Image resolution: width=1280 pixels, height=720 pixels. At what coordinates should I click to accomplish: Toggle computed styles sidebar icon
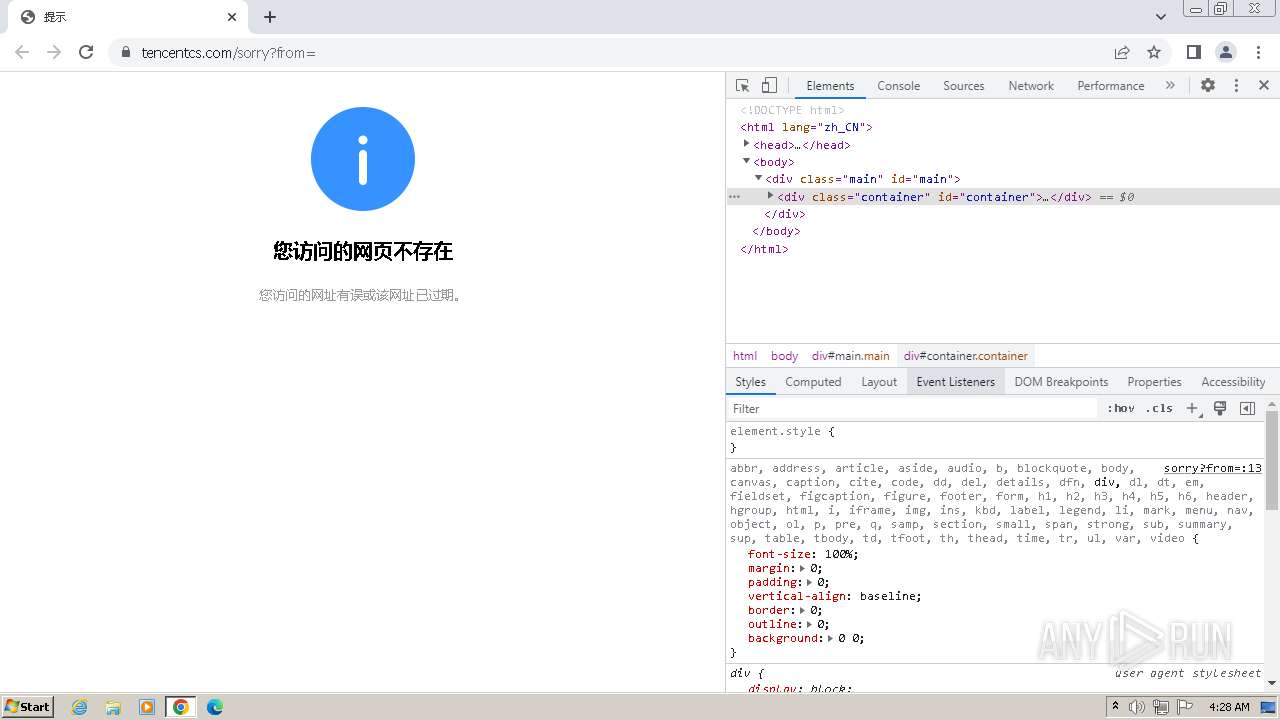[x=1247, y=408]
